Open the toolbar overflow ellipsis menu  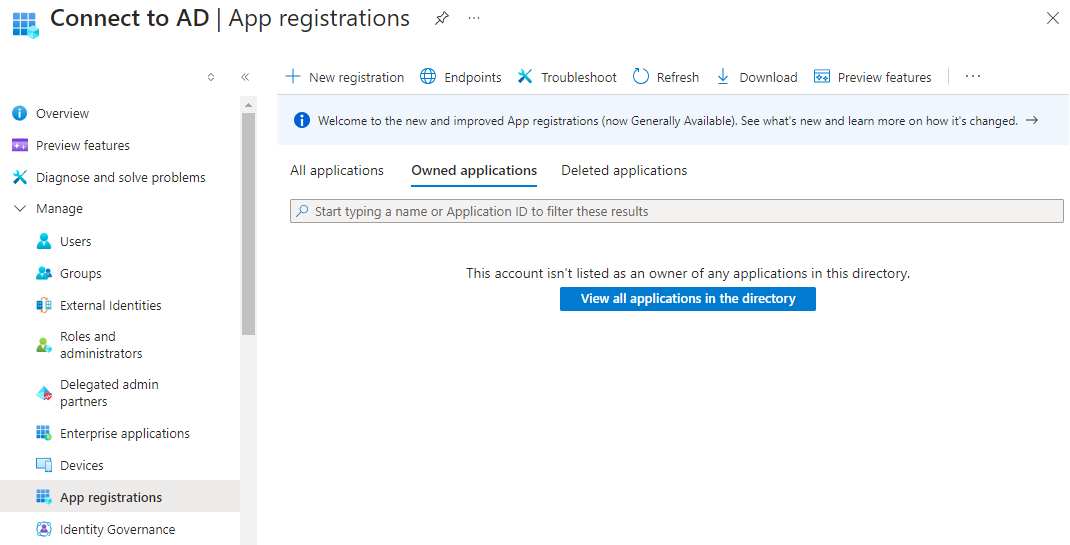[972, 76]
